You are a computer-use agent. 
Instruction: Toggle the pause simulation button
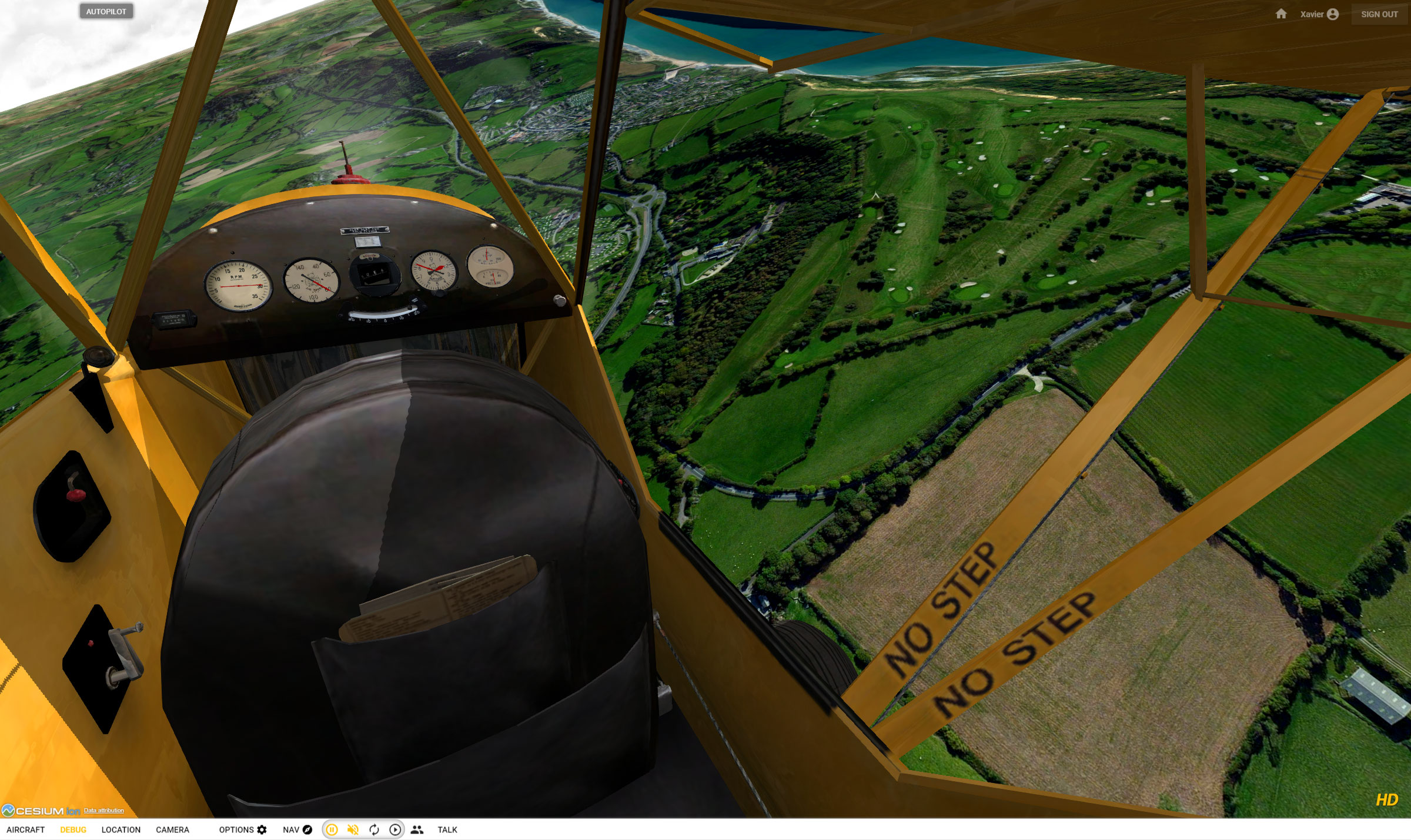(x=332, y=829)
